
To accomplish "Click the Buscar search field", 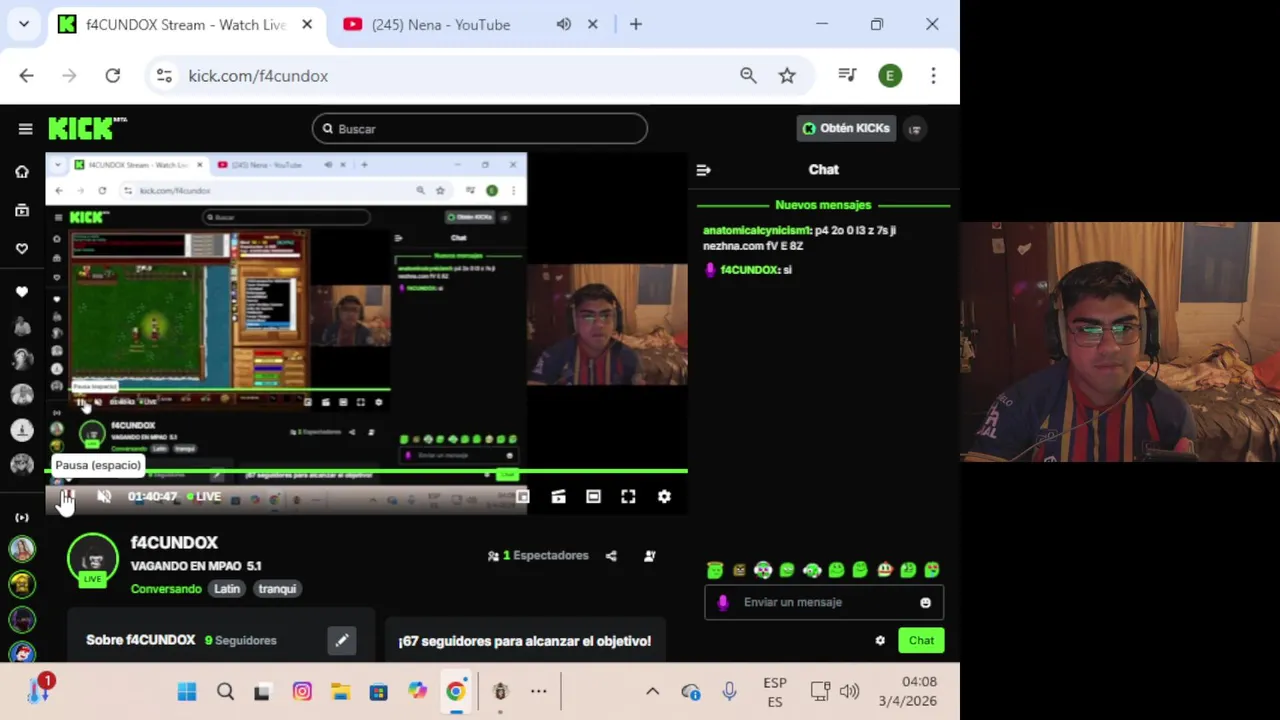I will (480, 129).
